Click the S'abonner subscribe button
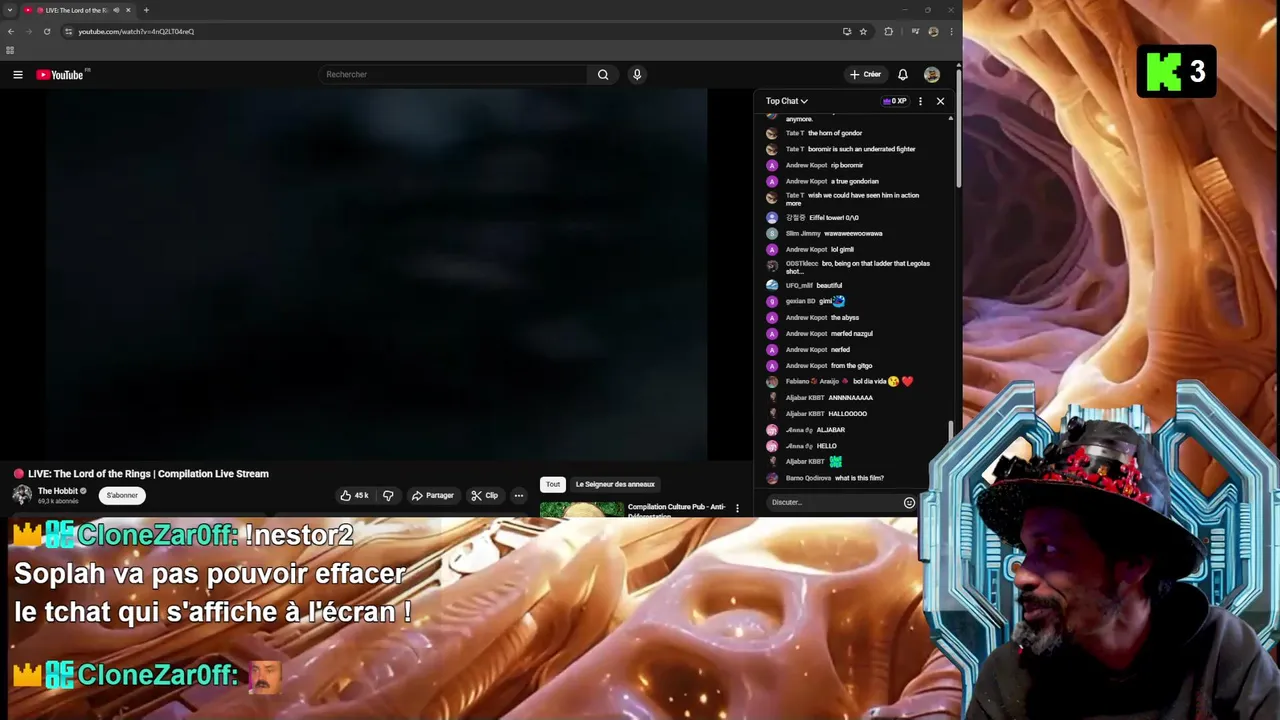This screenshot has width=1280, height=720. click(122, 495)
